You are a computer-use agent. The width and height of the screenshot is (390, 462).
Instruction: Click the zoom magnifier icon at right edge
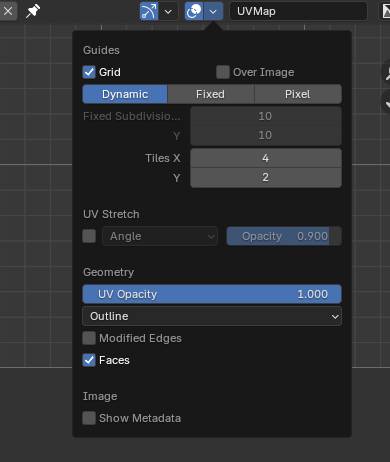point(387,73)
